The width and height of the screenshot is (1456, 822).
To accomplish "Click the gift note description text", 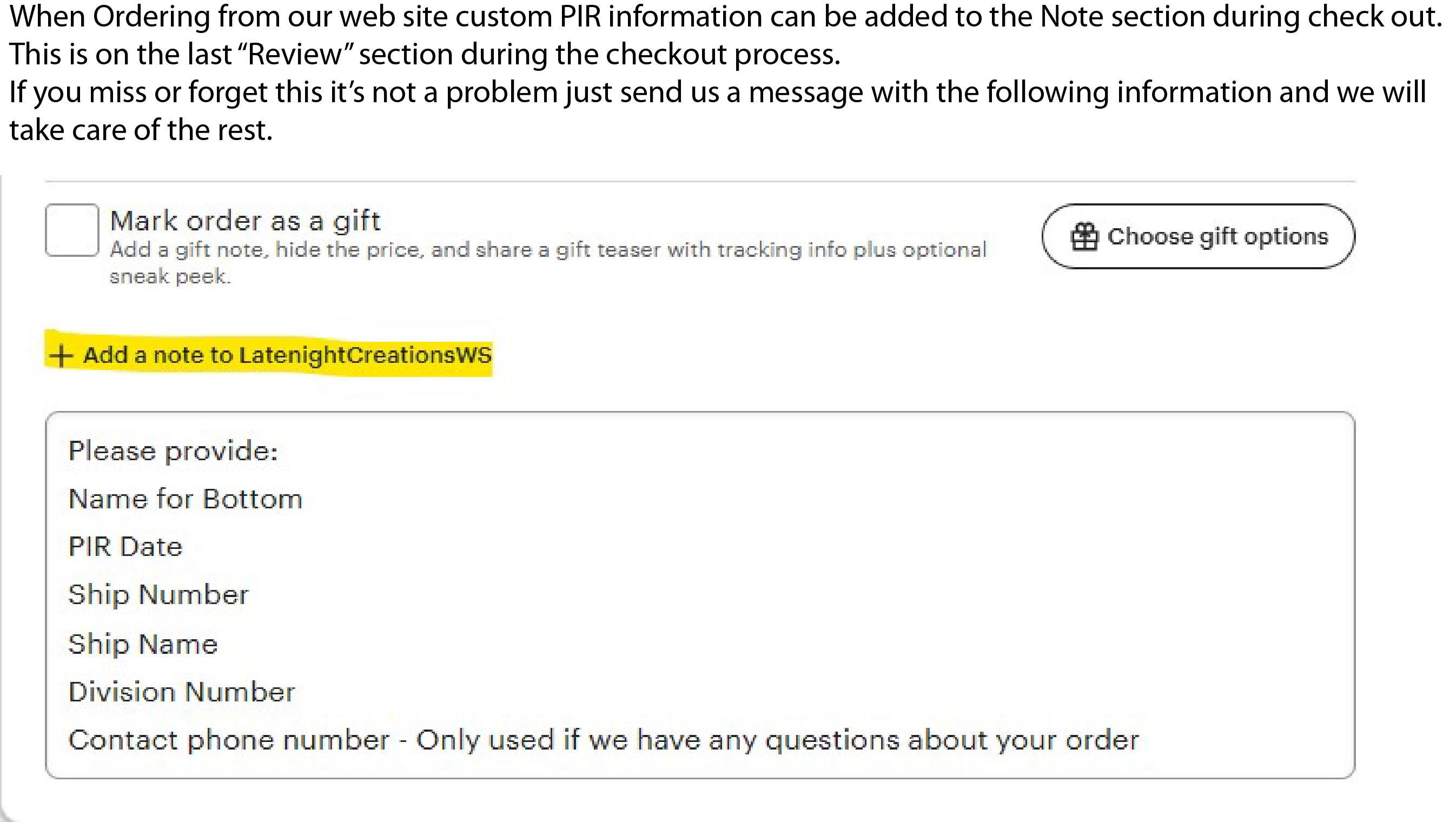I will coord(548,250).
